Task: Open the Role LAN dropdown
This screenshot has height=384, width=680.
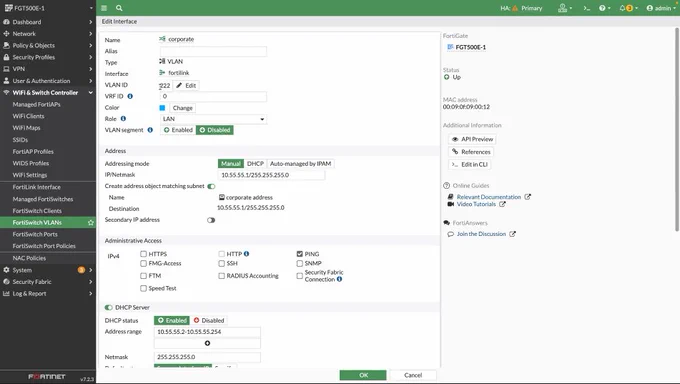Action: [213, 119]
